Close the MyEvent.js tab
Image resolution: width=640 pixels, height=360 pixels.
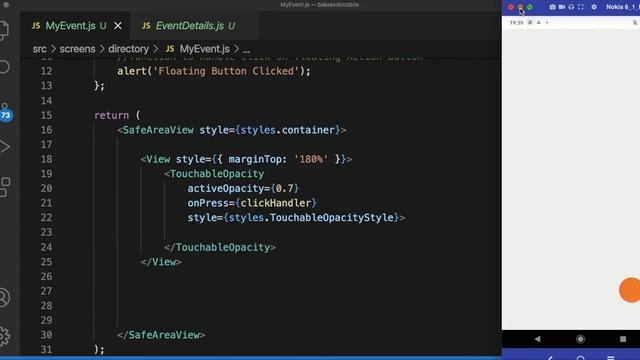pyautogui.click(x=118, y=26)
